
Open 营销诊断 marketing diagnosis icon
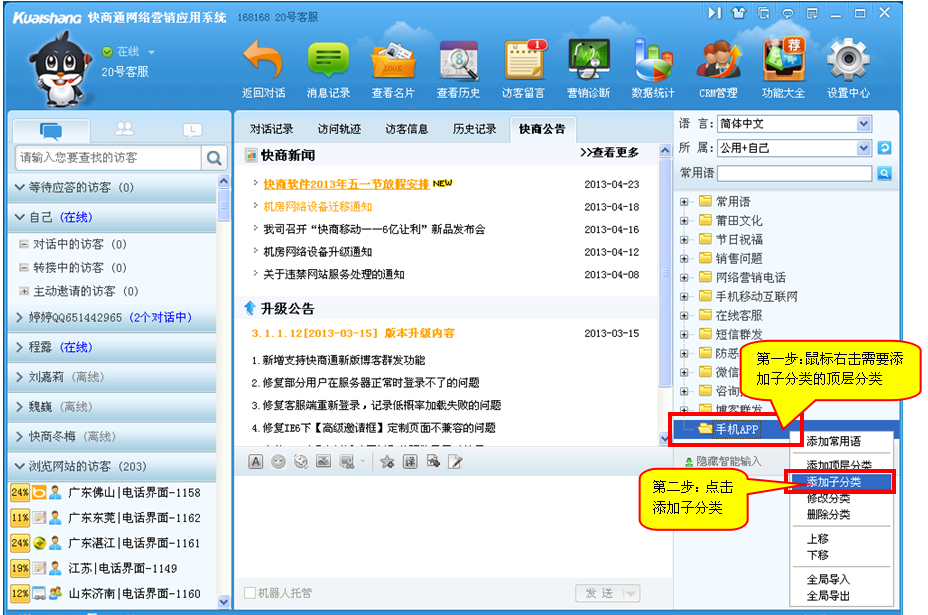(589, 62)
